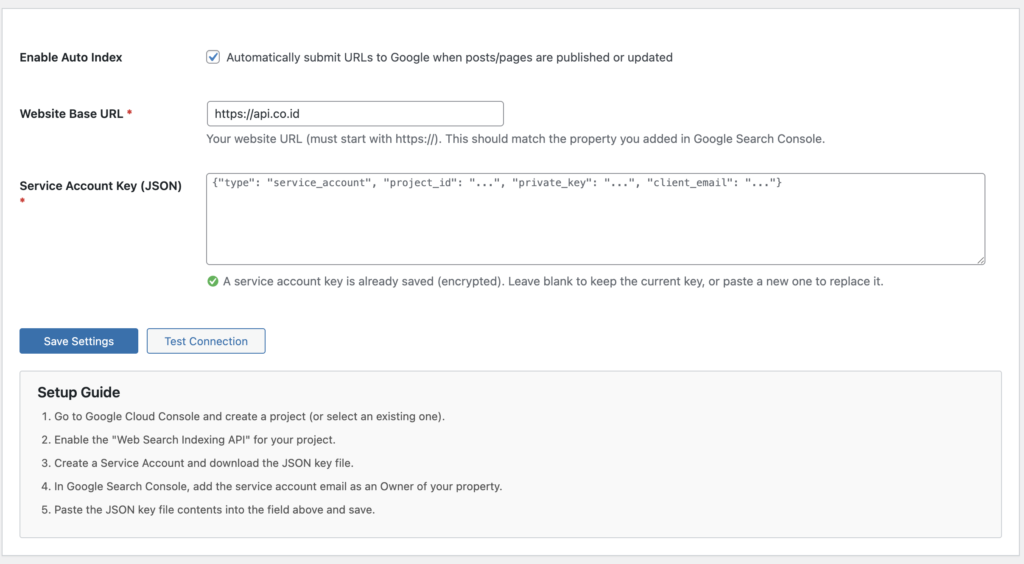
Task: Click the green saved-key checkmark icon
Action: click(213, 282)
